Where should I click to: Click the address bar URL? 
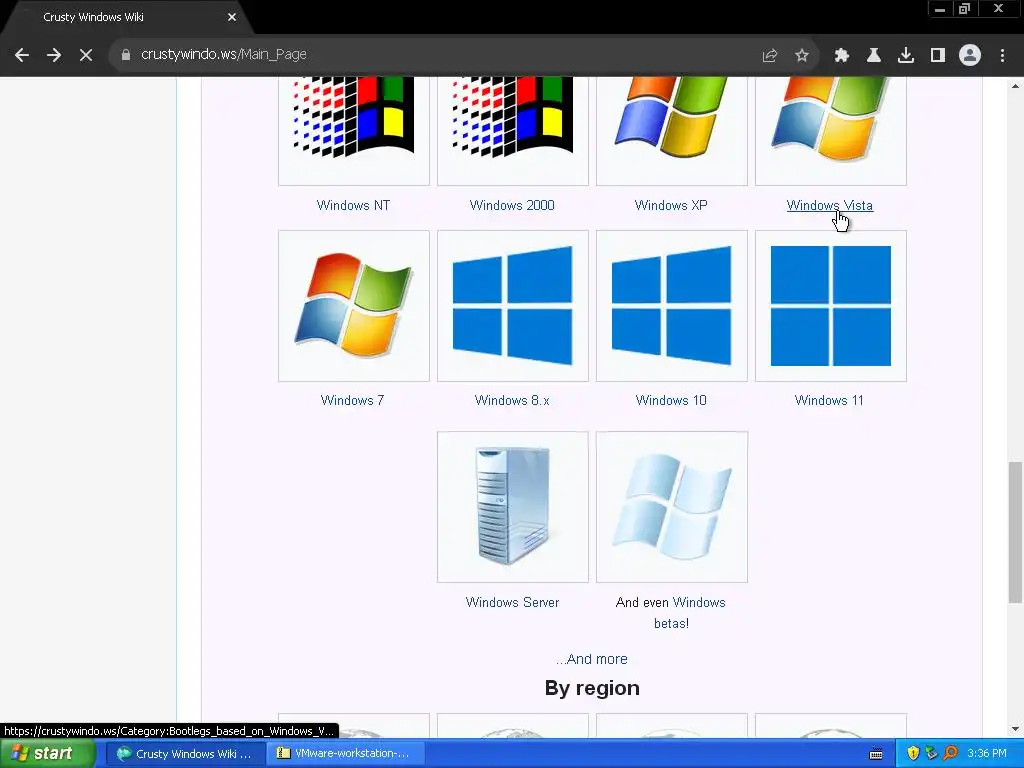(224, 54)
